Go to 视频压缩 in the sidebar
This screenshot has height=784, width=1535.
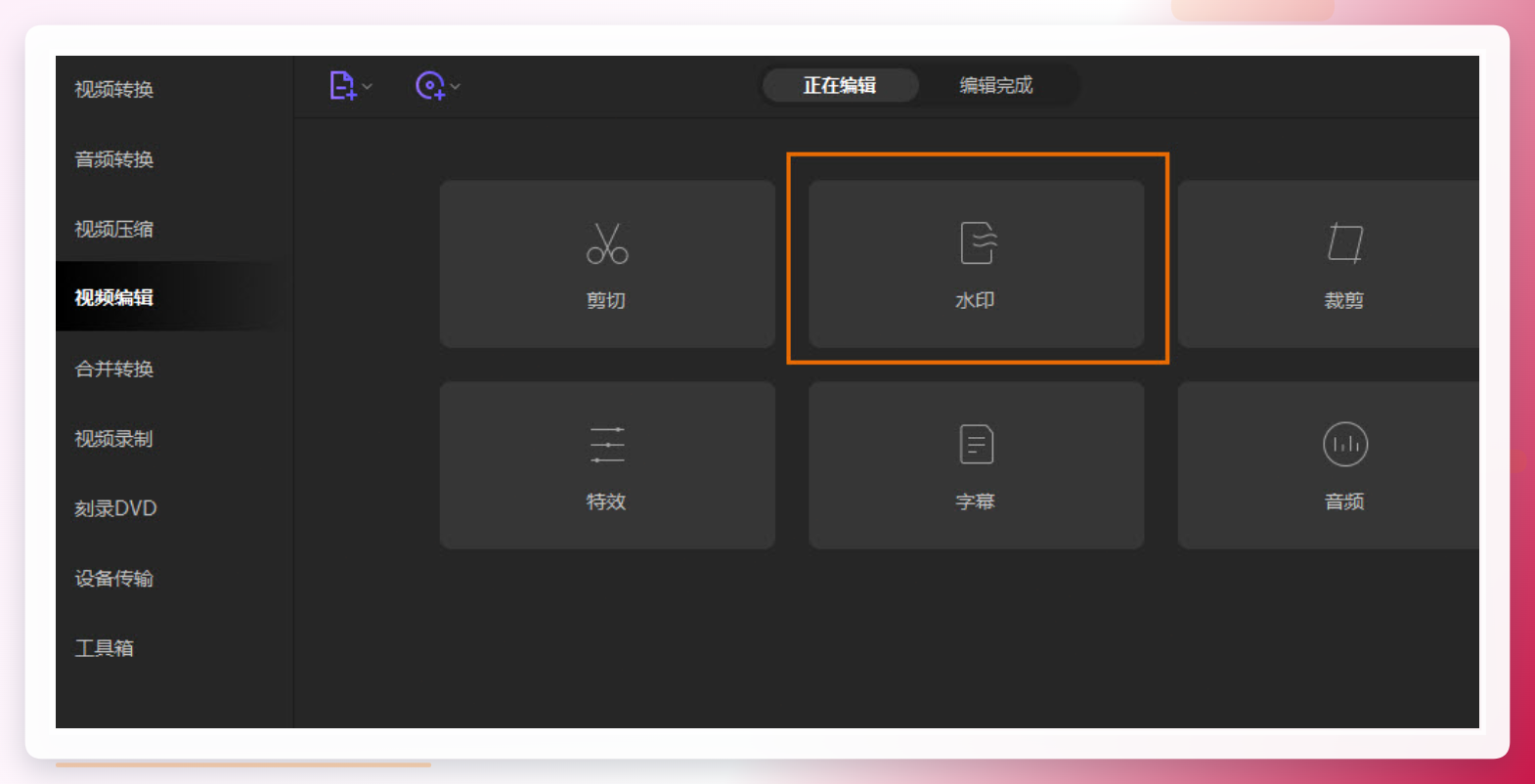114,229
